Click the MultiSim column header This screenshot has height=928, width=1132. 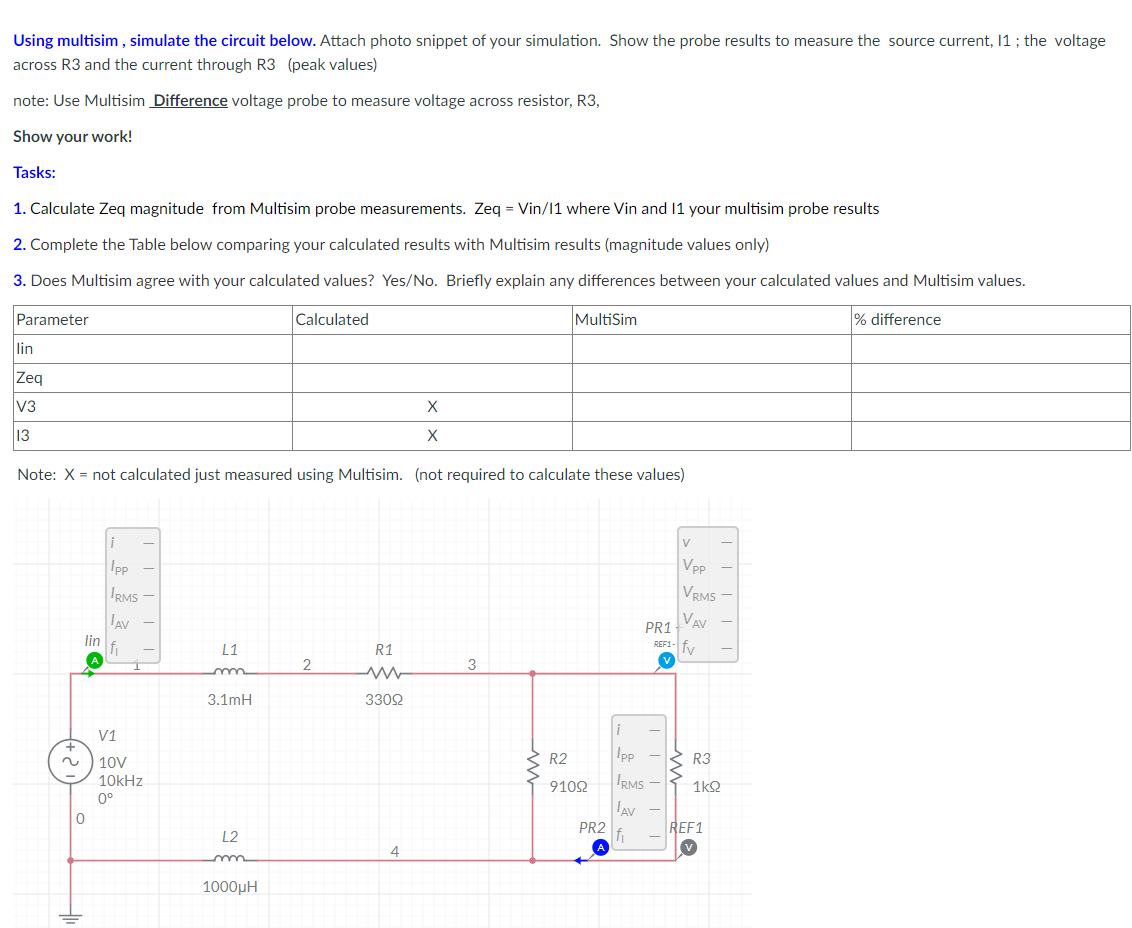[x=711, y=320]
